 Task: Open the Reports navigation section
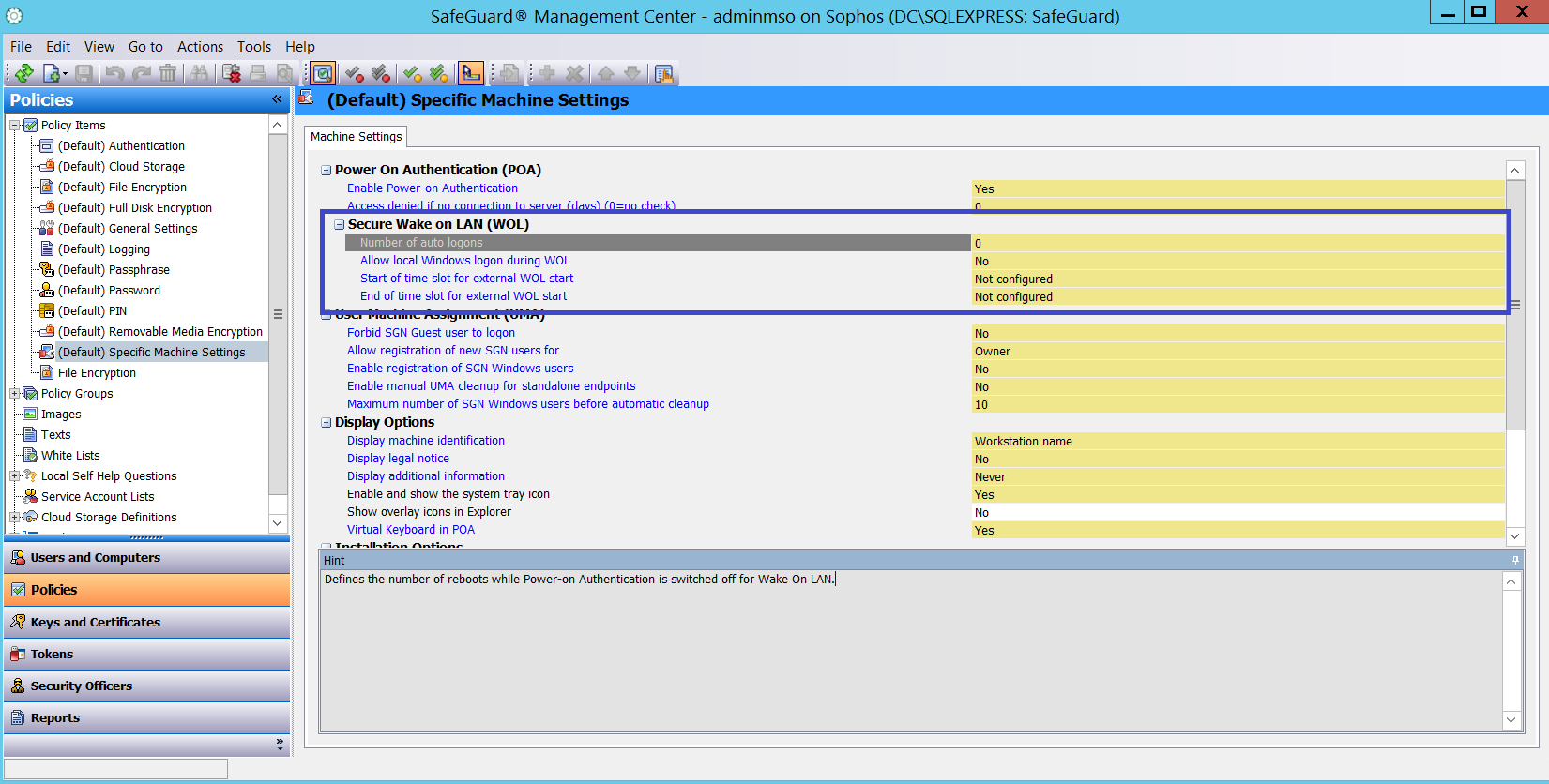(147, 718)
